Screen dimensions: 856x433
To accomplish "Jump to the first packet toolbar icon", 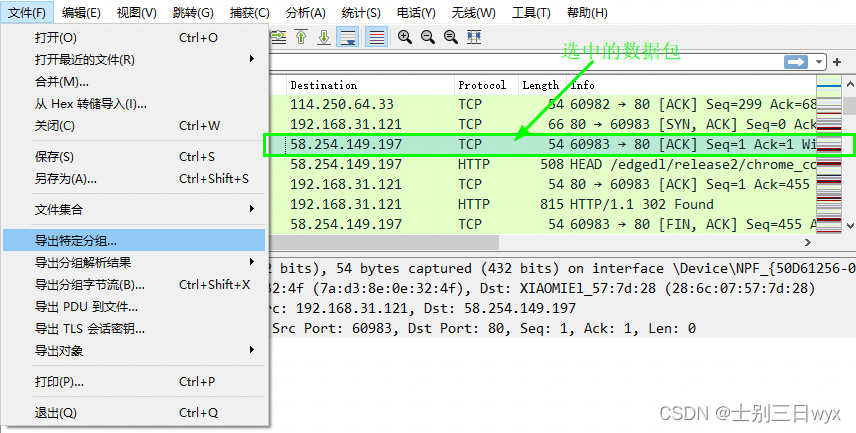I will tap(301, 37).
